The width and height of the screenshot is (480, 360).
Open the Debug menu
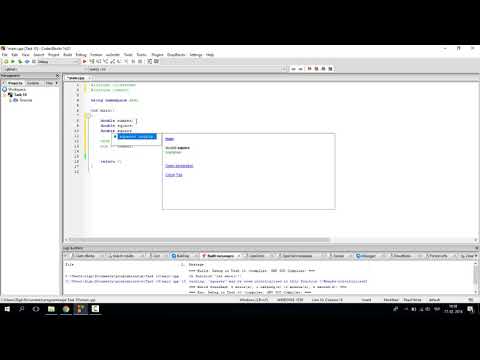point(81,55)
